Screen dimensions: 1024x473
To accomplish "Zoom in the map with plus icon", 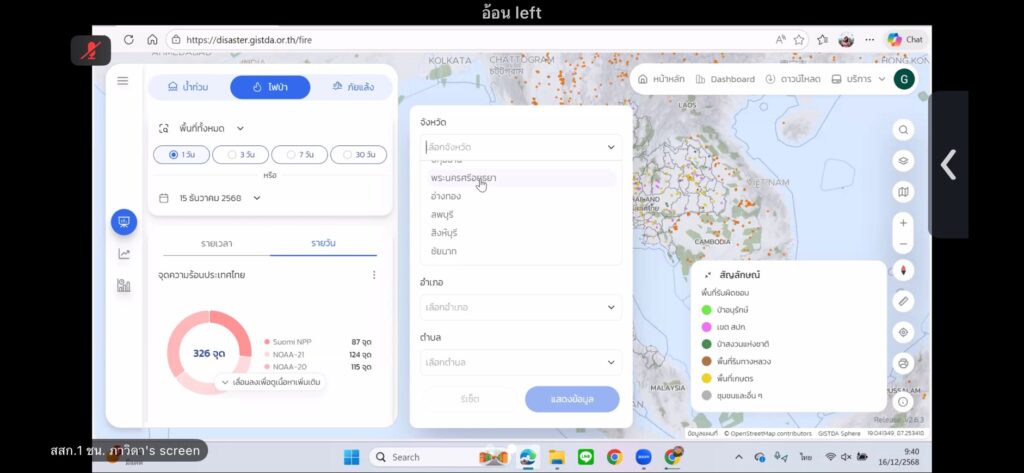I will pos(903,223).
